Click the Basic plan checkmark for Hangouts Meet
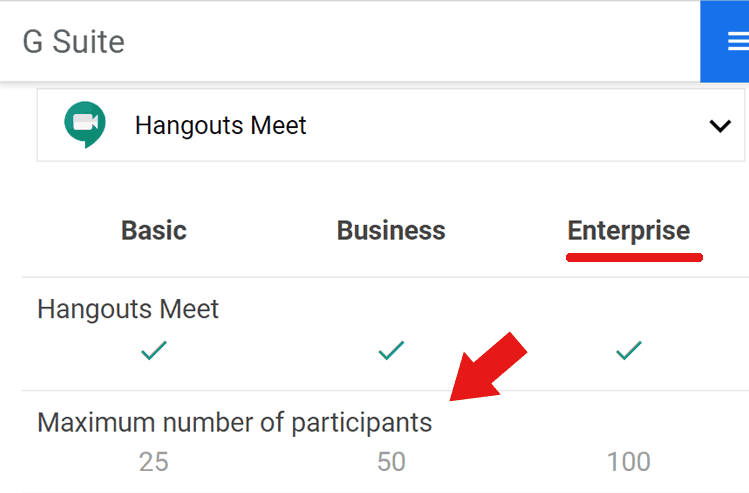 tap(154, 350)
